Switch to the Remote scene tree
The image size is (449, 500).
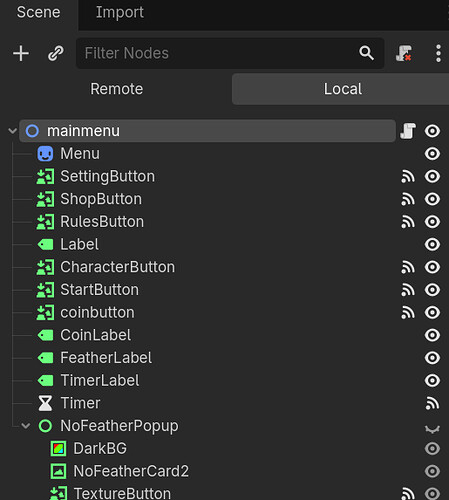(116, 89)
